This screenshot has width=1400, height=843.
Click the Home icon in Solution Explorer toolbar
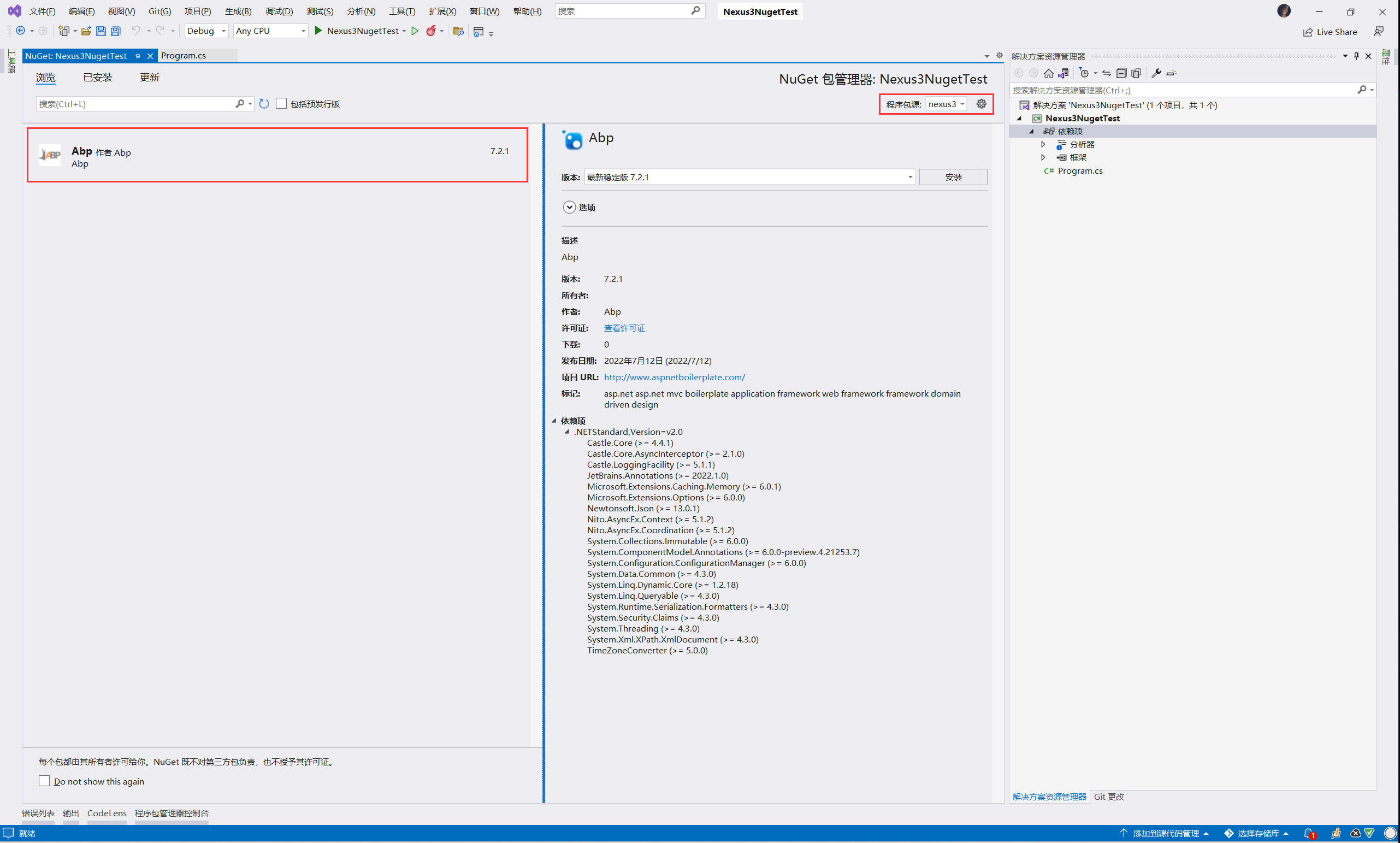point(1048,73)
